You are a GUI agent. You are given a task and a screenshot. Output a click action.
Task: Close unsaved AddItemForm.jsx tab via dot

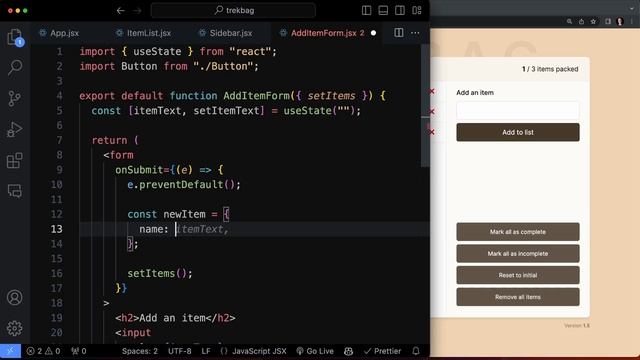point(373,33)
